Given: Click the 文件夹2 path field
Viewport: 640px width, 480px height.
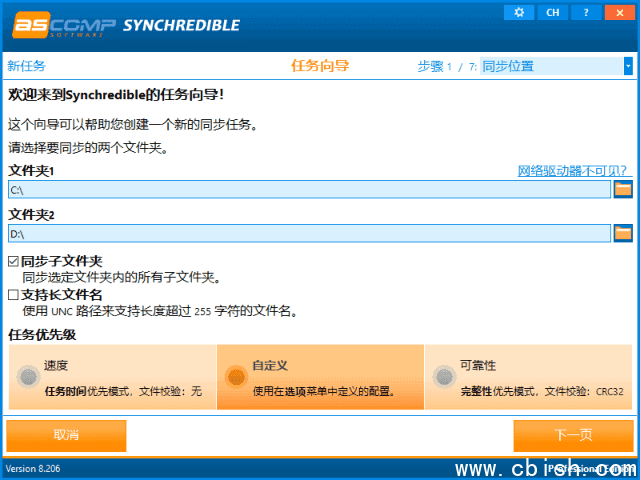Looking at the screenshot, I should pos(308,233).
